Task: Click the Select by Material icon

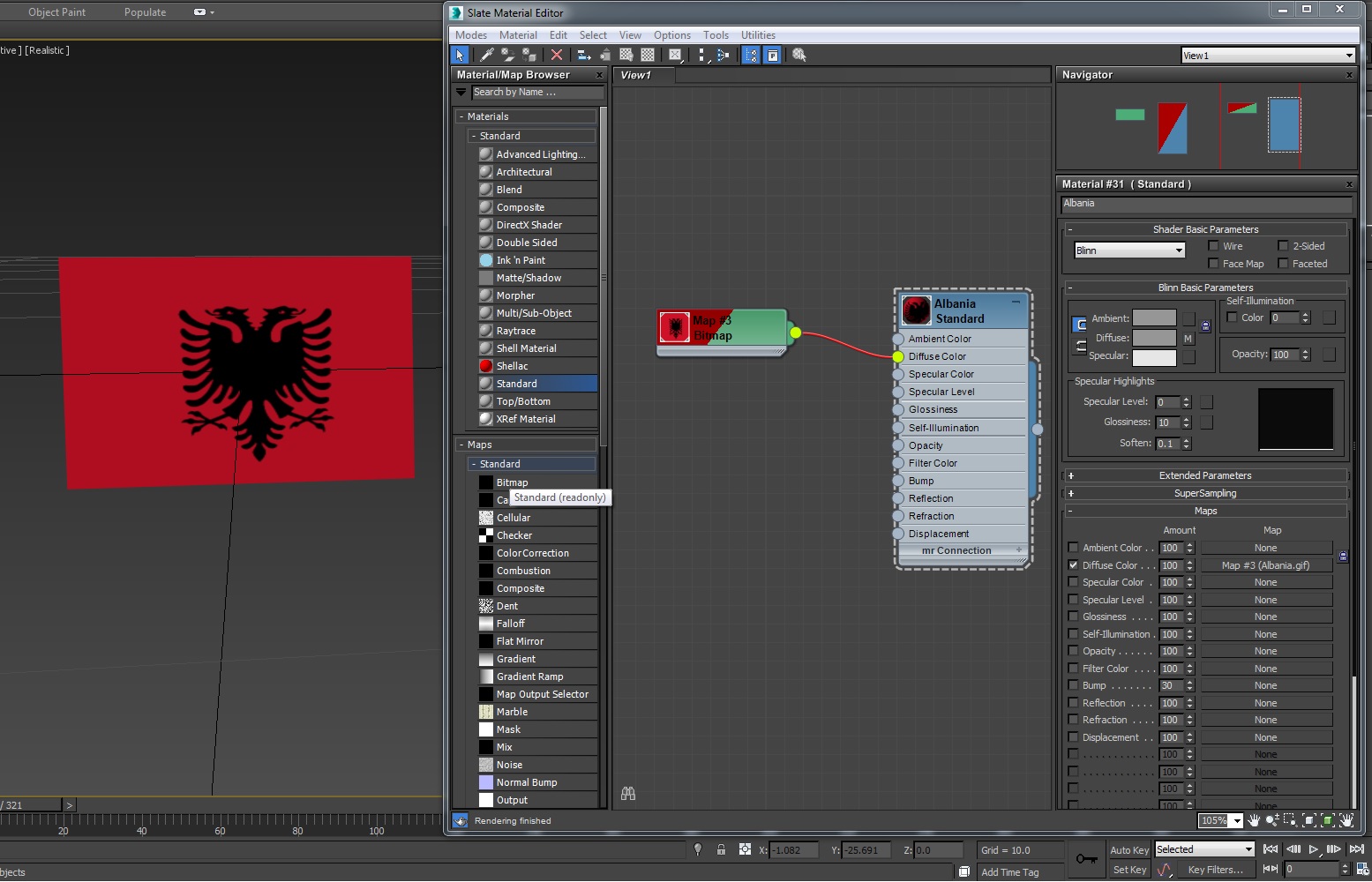Action: 799,55
